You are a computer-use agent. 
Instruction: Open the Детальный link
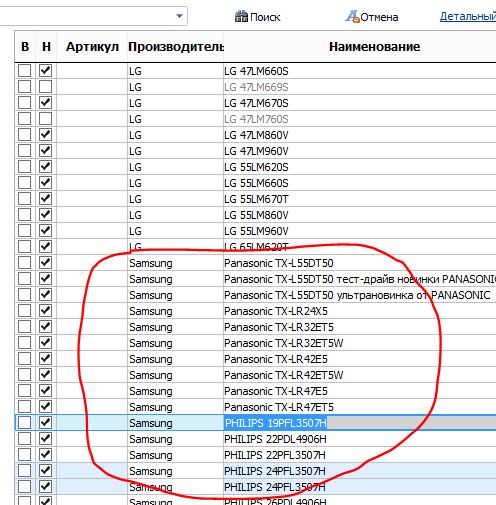(x=468, y=16)
